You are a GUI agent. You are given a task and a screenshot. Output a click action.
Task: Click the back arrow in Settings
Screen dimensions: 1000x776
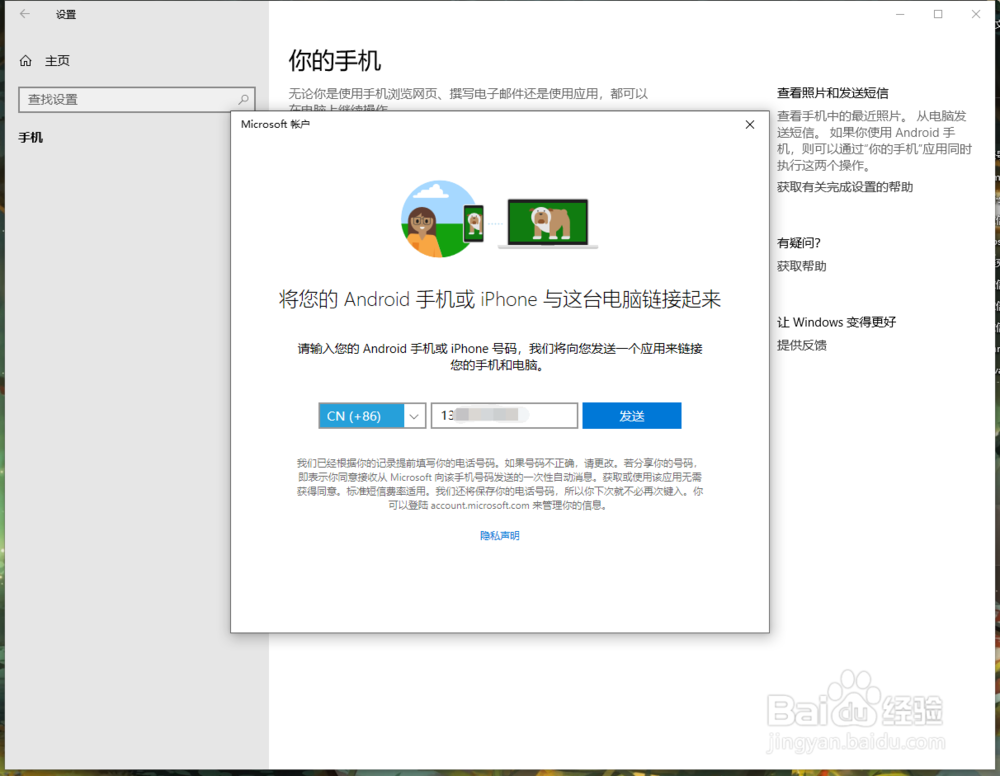25,13
